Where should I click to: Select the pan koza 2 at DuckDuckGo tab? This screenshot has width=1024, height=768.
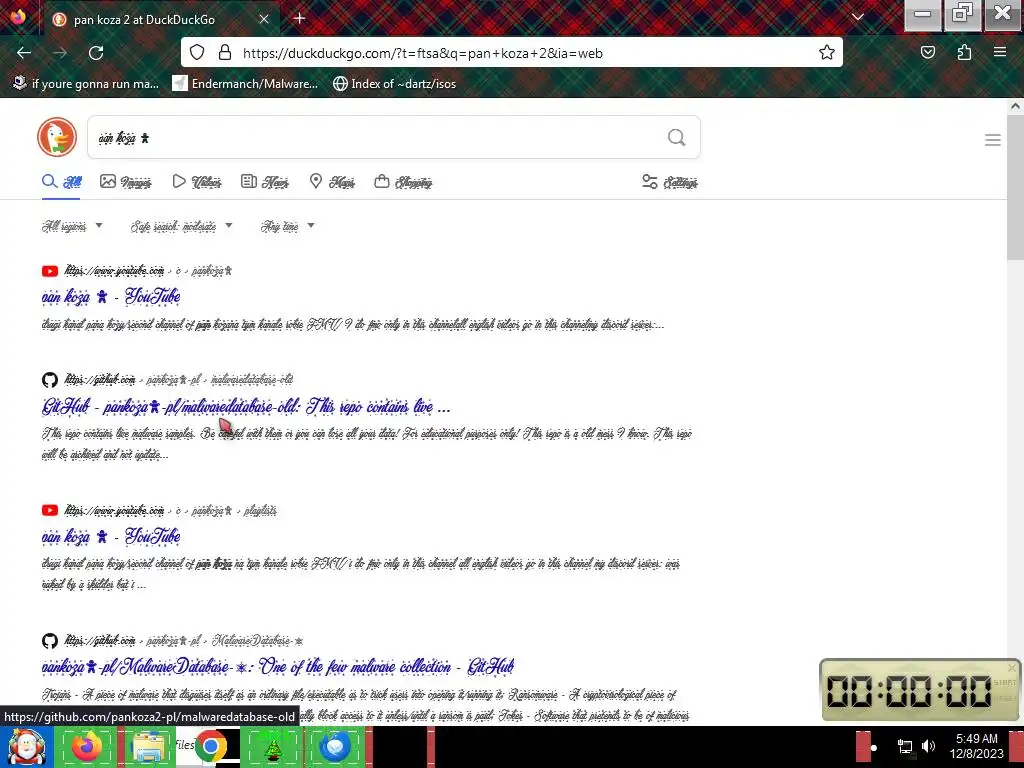coord(161,19)
